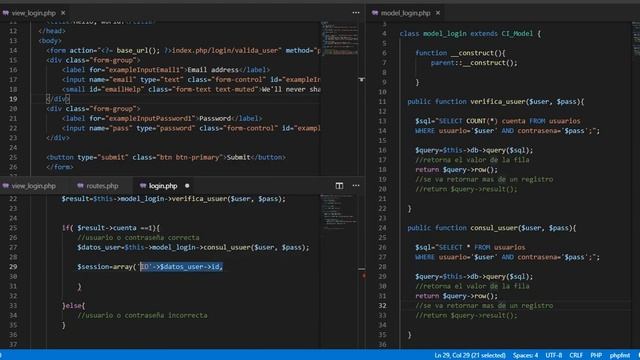Click line number 19 in view_login.php editor
This screenshot has height=360, width=640.
13,99
